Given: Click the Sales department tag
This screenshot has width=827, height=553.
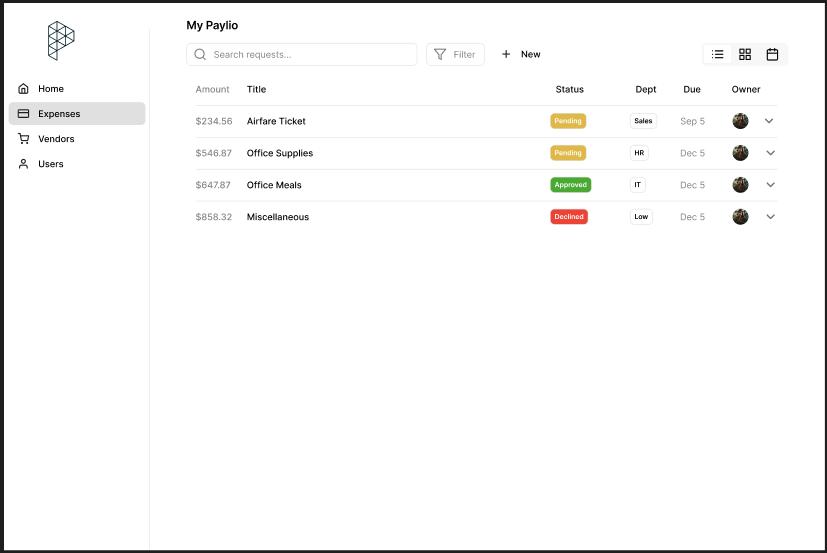Looking at the screenshot, I should [643, 121].
